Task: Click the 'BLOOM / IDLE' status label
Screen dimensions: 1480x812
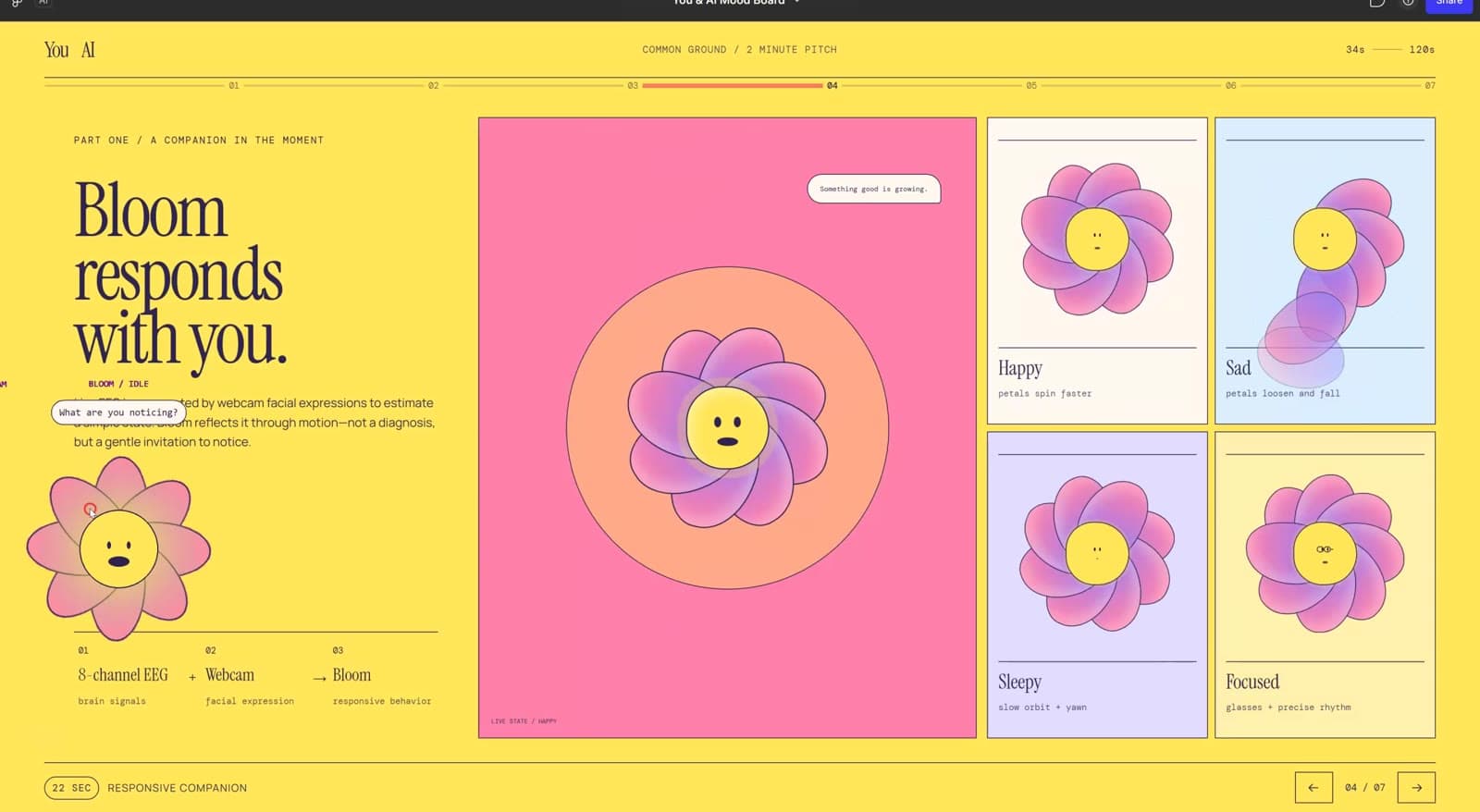Action: 118,384
